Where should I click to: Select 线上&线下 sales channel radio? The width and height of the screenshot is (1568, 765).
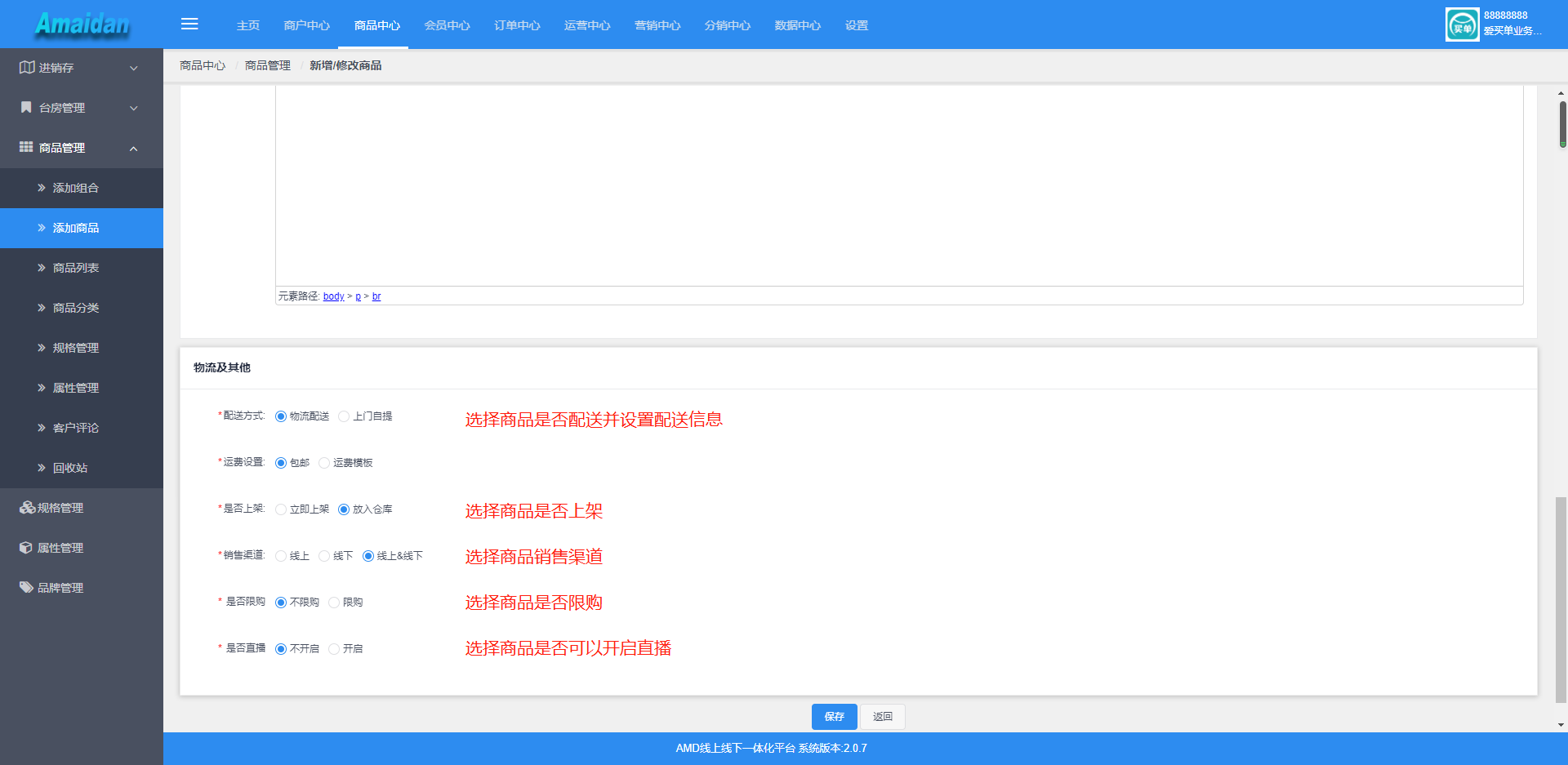click(368, 556)
